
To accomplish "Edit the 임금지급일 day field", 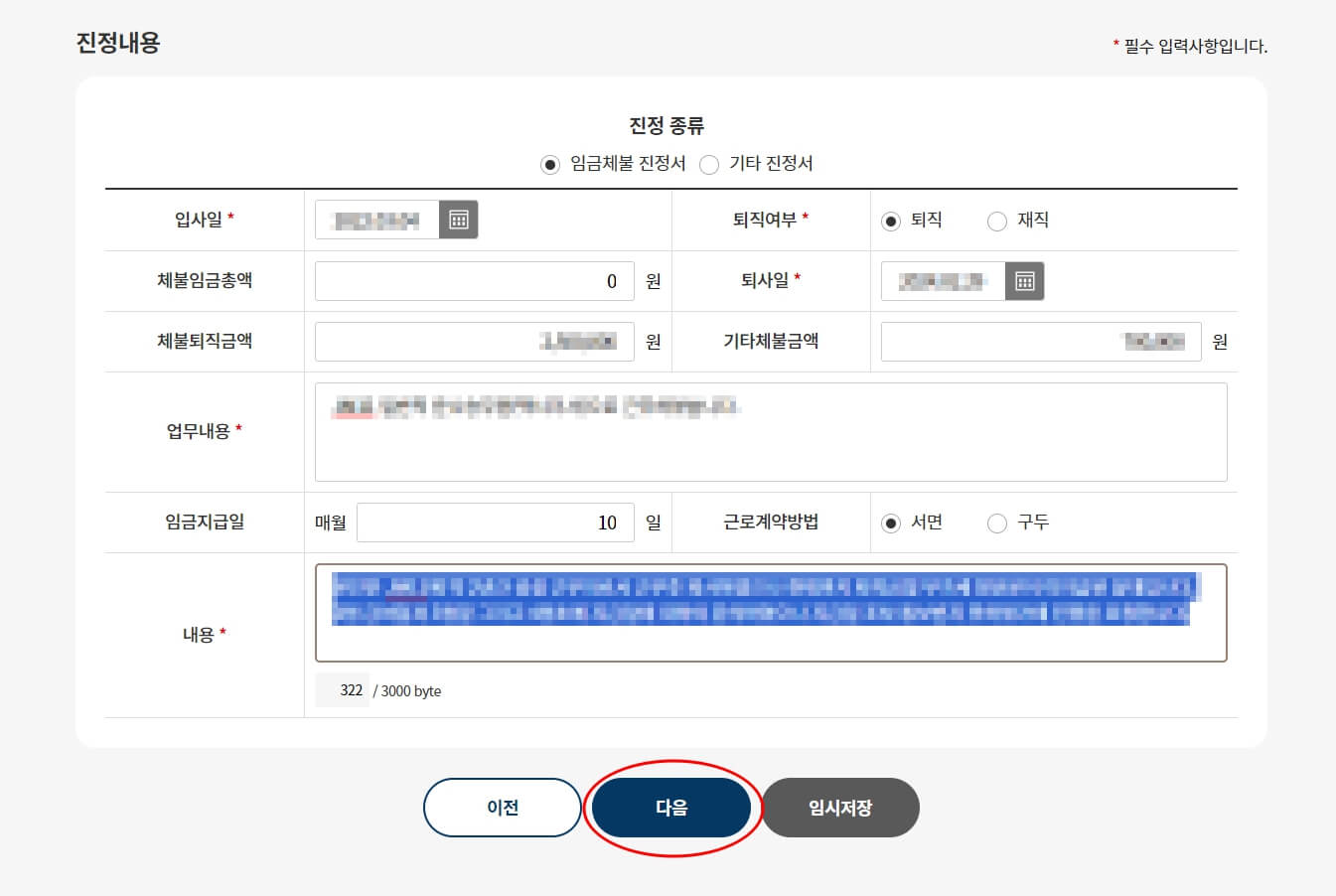I will (496, 523).
